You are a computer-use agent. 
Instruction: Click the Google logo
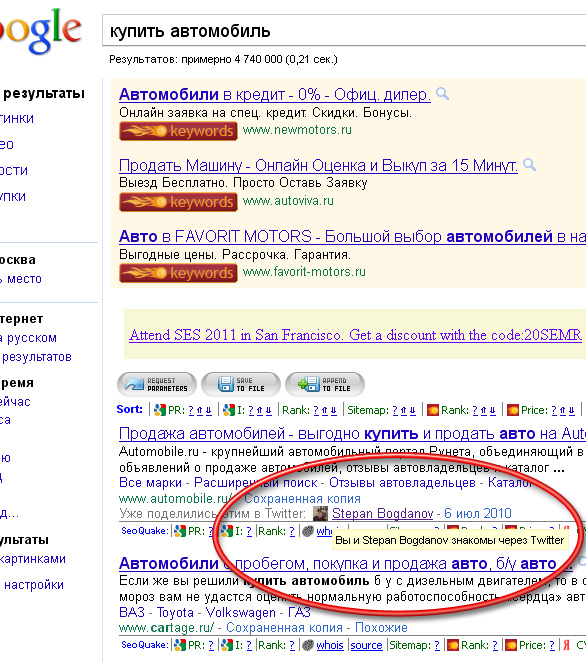coord(40,30)
